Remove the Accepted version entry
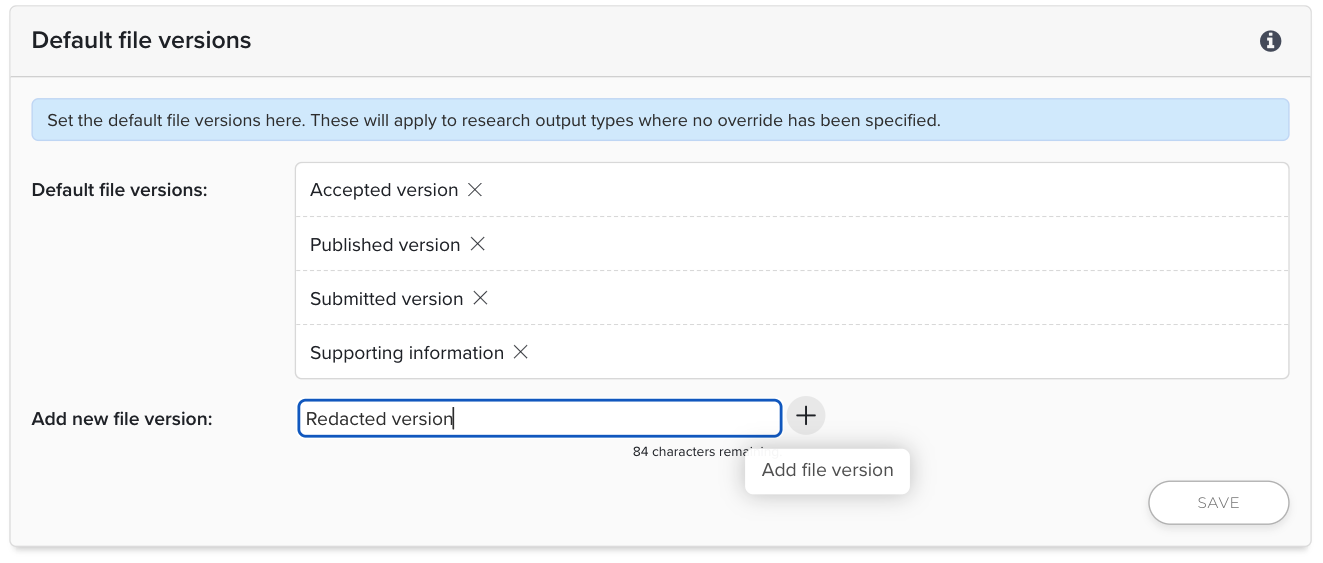The image size is (1323, 563). [475, 190]
